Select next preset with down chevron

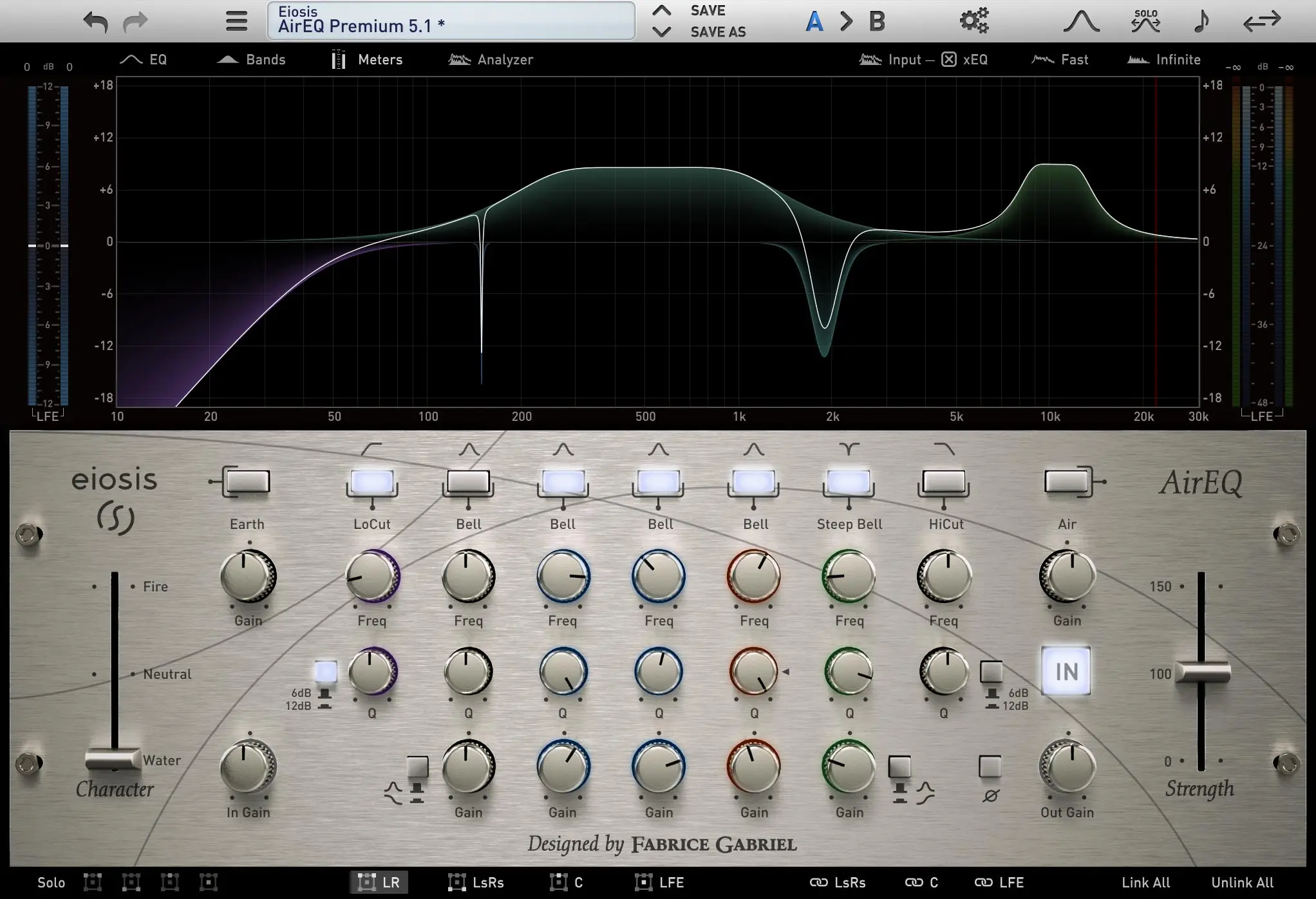661,32
